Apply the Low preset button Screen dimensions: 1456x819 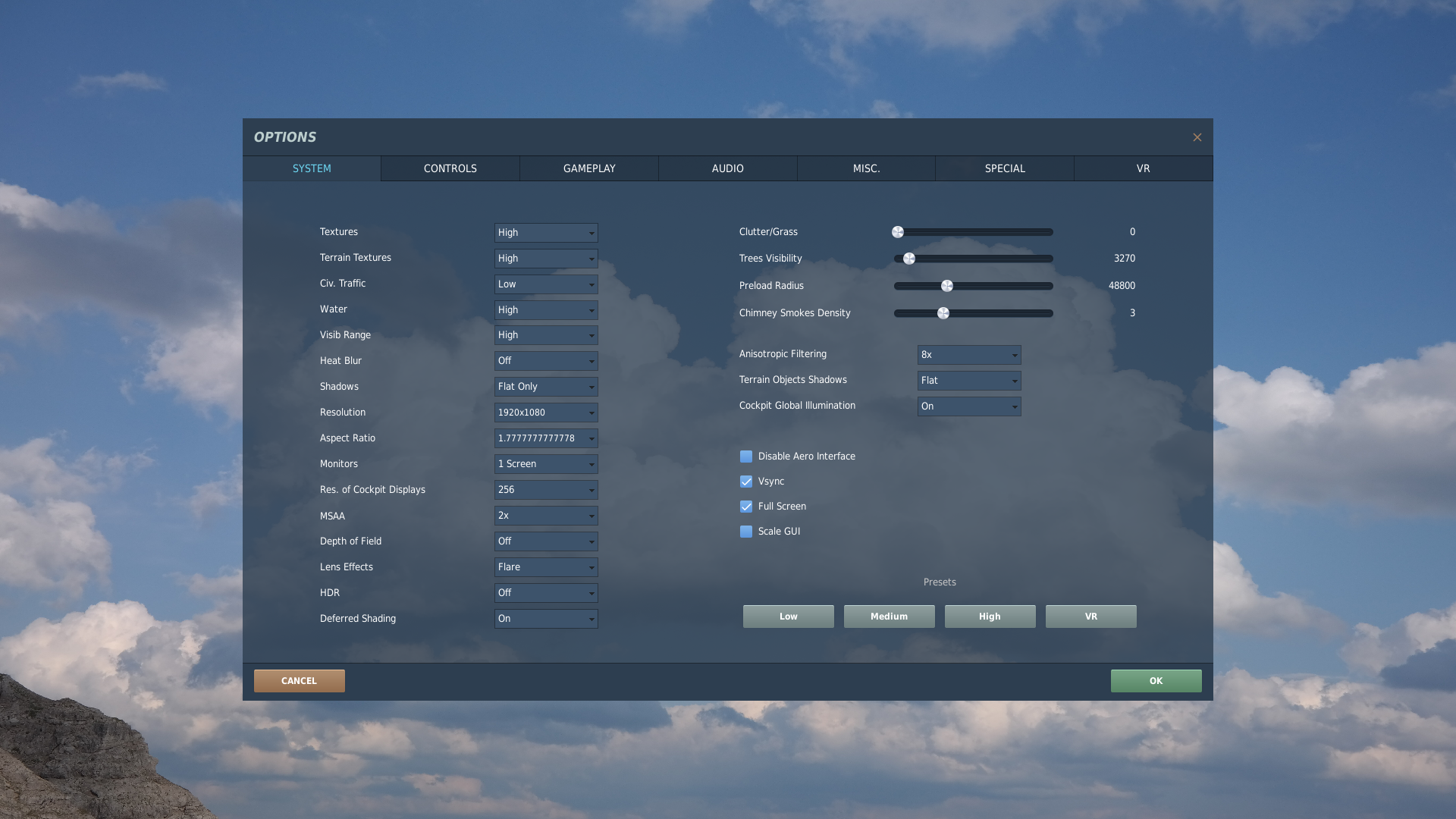tap(788, 617)
